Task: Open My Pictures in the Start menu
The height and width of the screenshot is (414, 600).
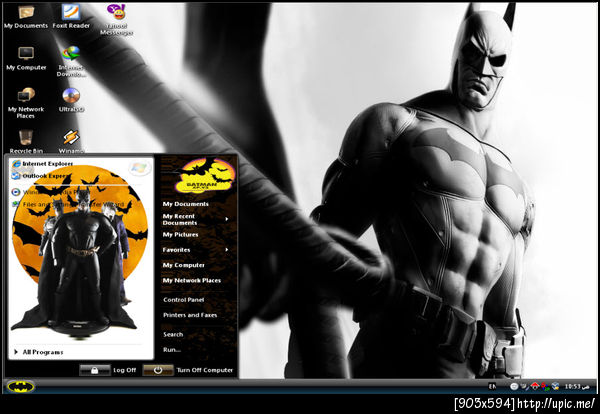Action: coord(180,235)
